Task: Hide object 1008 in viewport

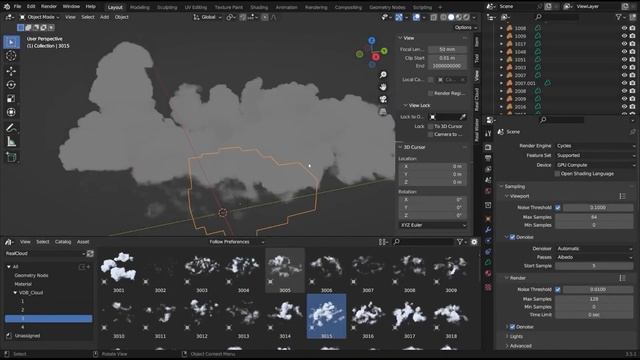Action: 624,28
